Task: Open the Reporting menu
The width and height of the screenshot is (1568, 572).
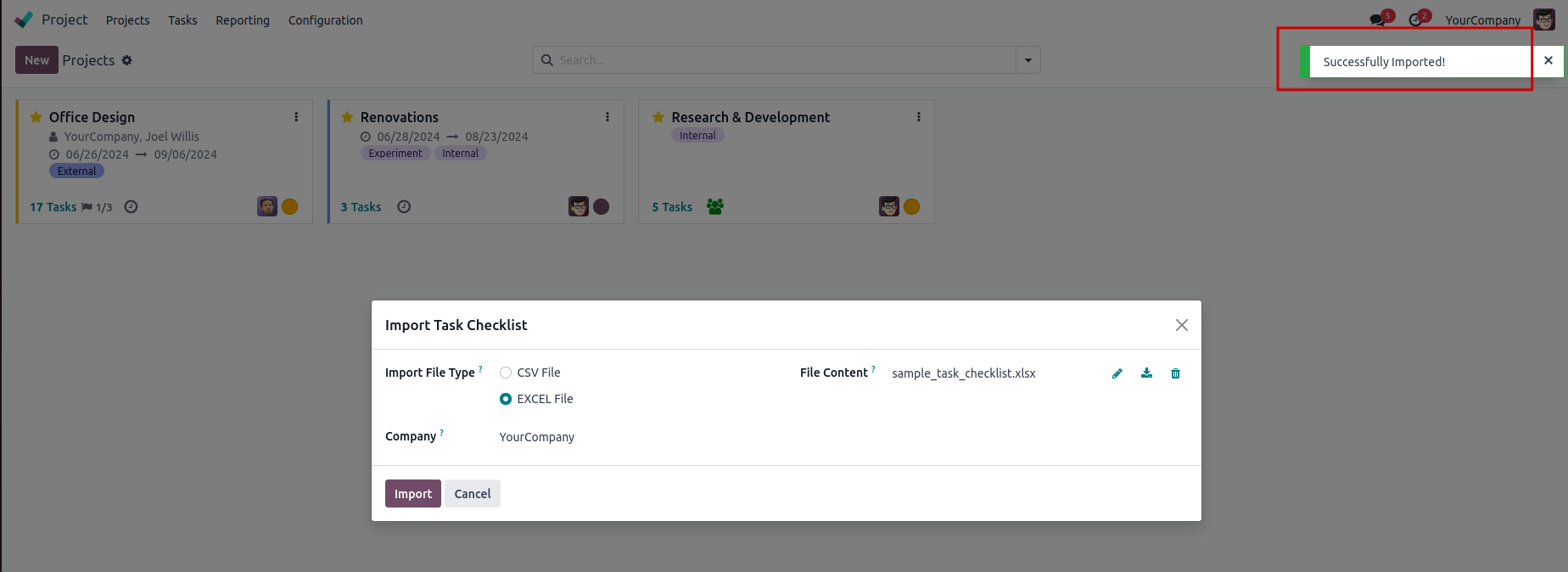Action: click(243, 20)
